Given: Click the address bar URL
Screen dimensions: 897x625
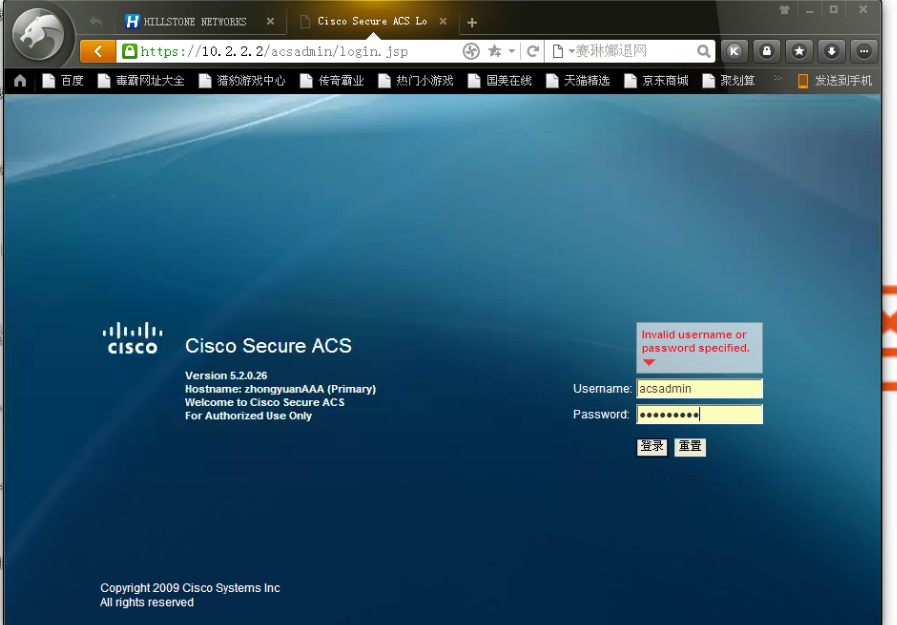Looking at the screenshot, I should 274,51.
